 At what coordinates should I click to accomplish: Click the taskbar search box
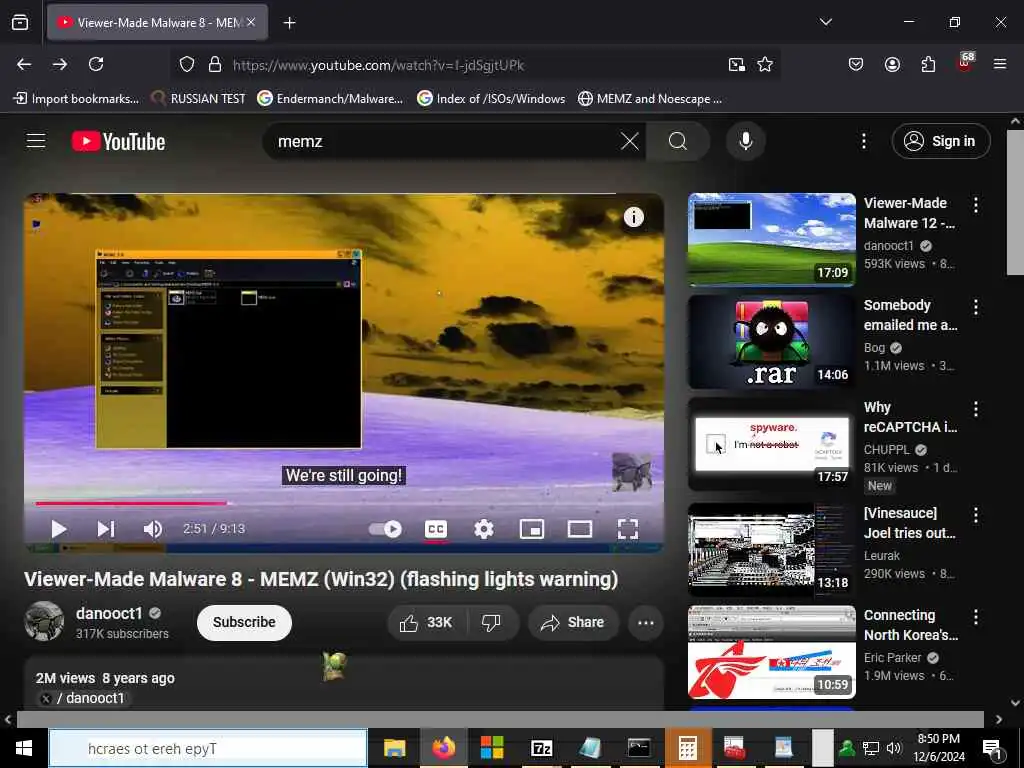click(208, 748)
